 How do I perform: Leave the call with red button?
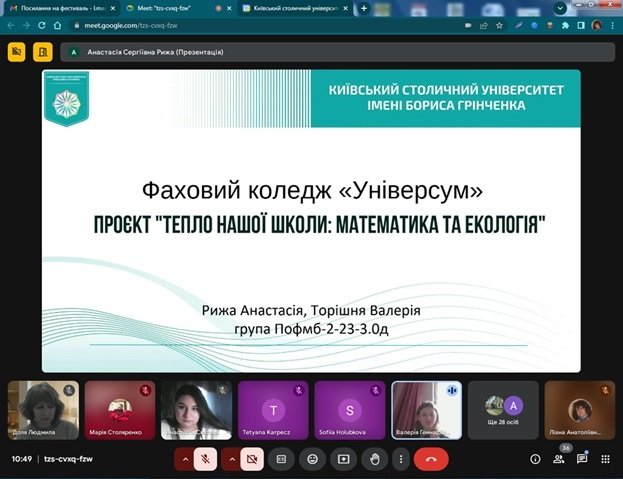point(431,459)
